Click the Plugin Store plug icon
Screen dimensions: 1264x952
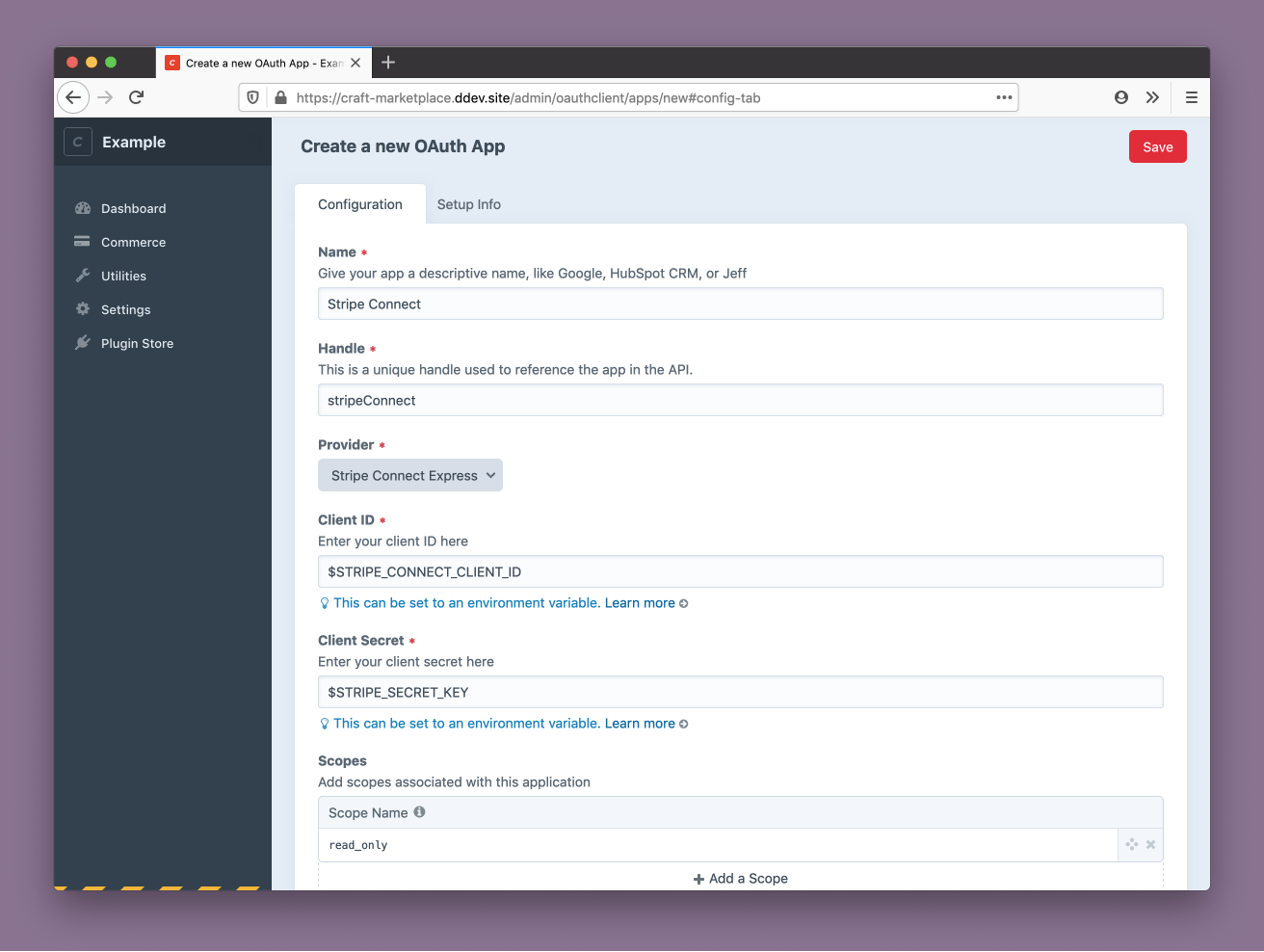pos(83,343)
